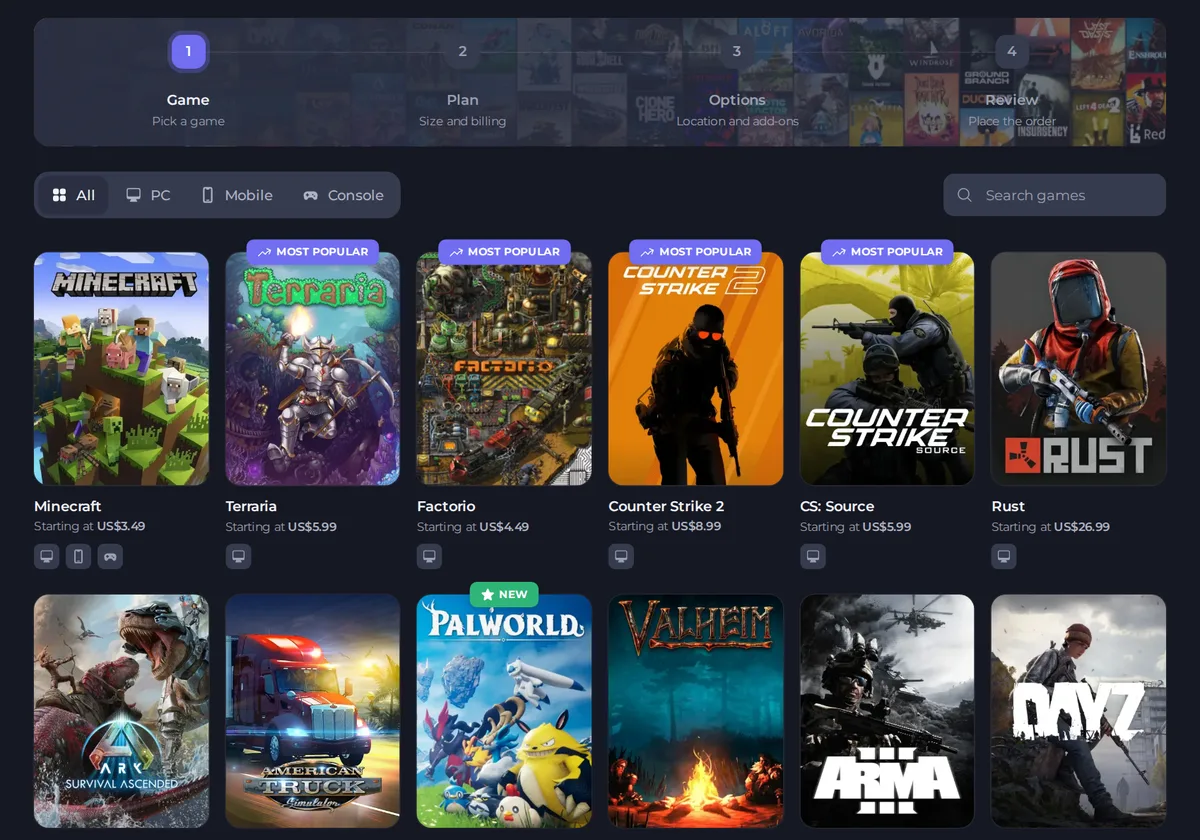Go to step 3 Options circle

pos(737,51)
